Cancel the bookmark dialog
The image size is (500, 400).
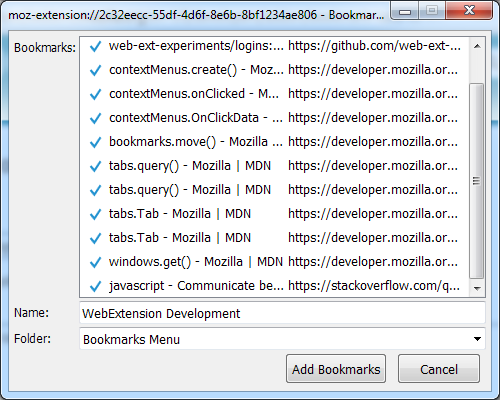click(439, 369)
